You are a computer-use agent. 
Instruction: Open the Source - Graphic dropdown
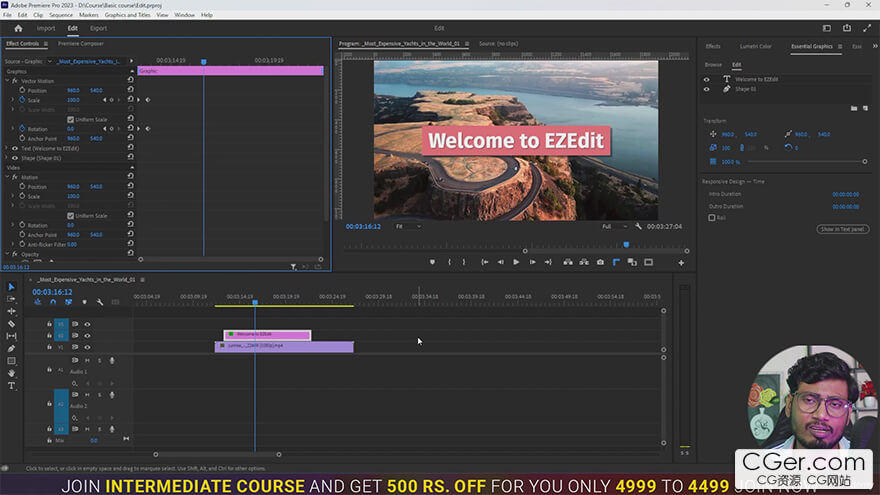(x=49, y=61)
